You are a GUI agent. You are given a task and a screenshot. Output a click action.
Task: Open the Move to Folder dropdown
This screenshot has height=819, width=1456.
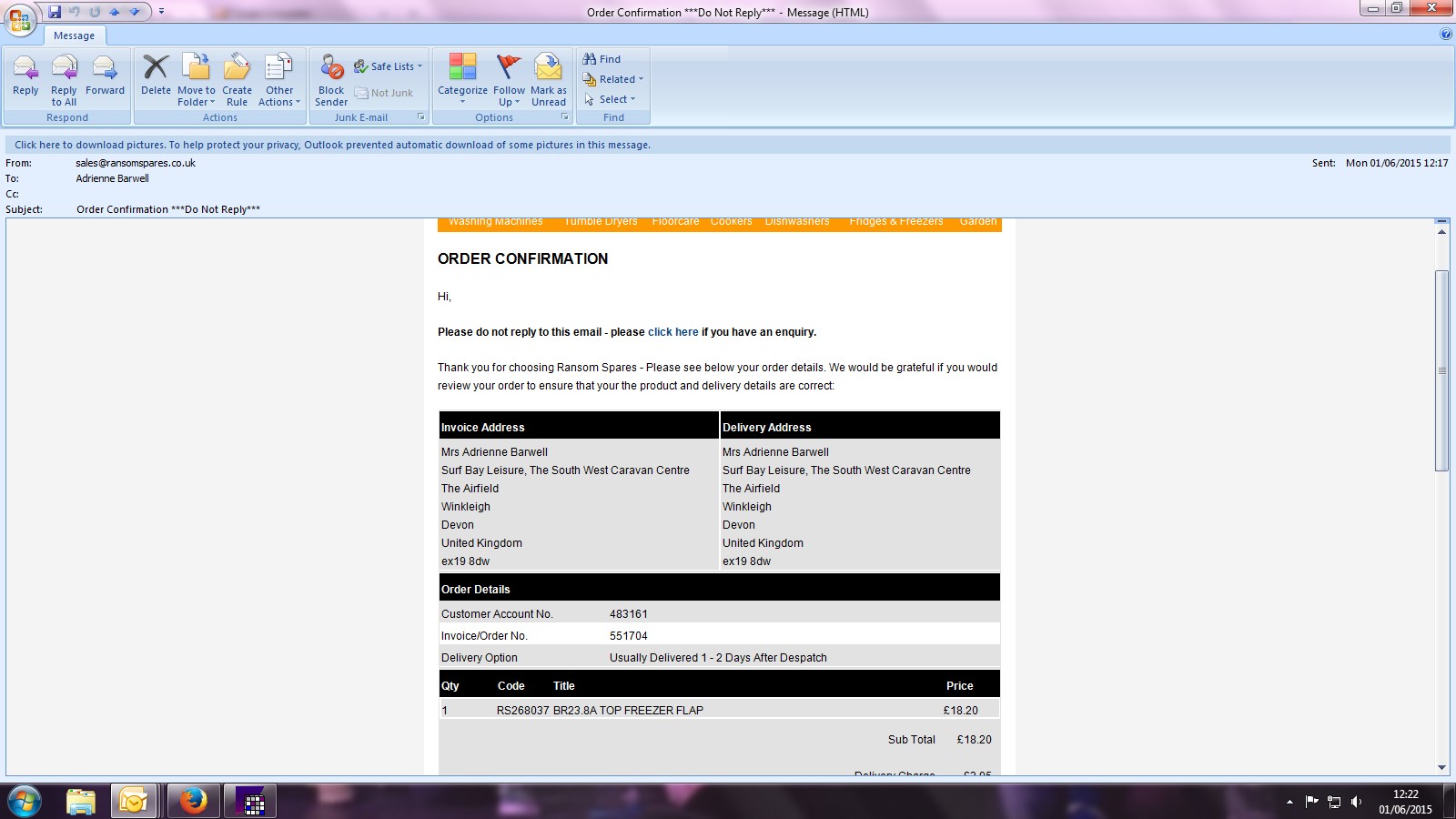(197, 79)
